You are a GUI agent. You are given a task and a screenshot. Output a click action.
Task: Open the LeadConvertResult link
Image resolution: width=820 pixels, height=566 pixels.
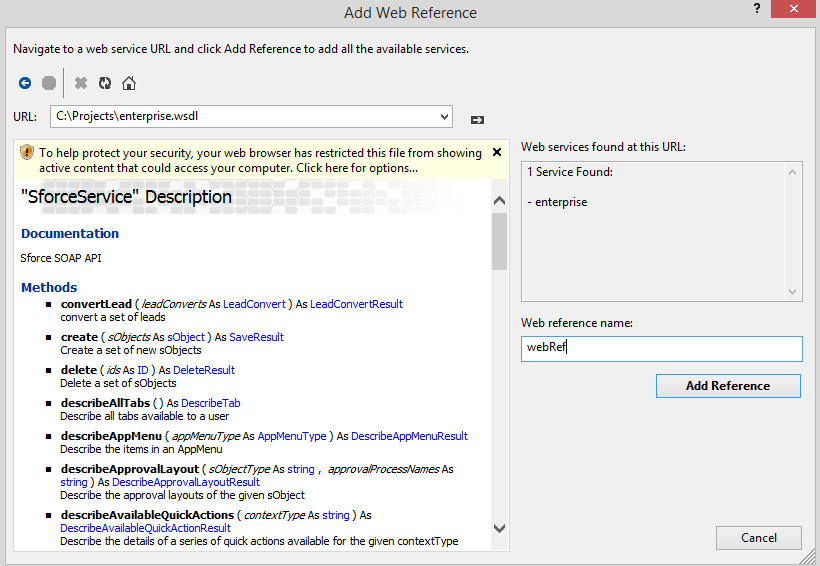[x=356, y=304]
